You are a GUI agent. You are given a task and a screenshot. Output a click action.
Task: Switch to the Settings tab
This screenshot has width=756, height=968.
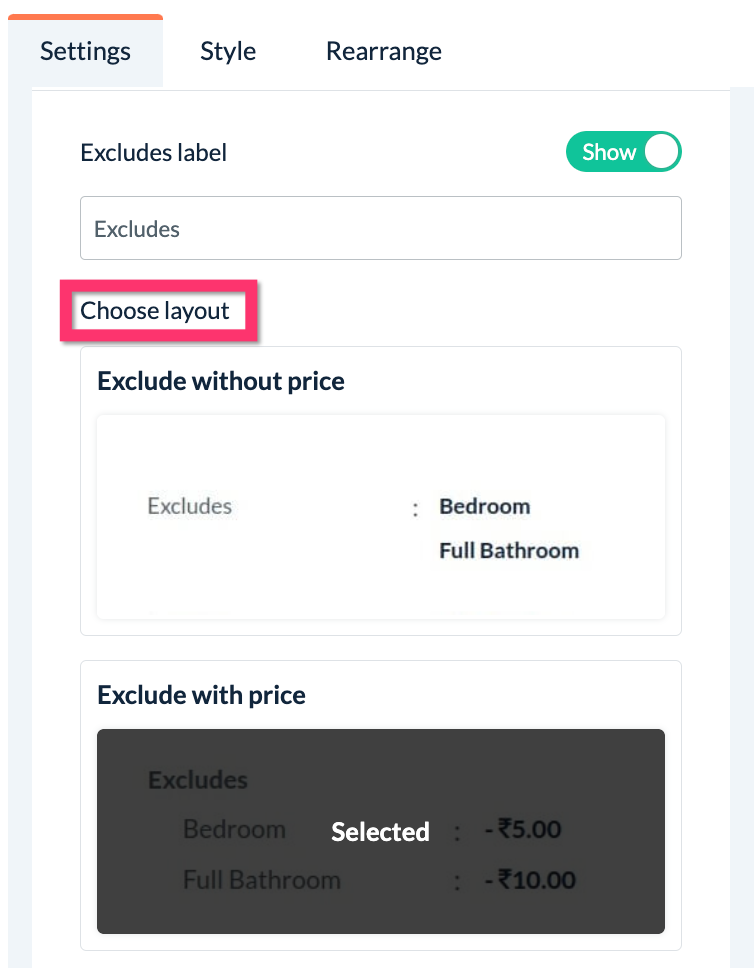point(85,51)
